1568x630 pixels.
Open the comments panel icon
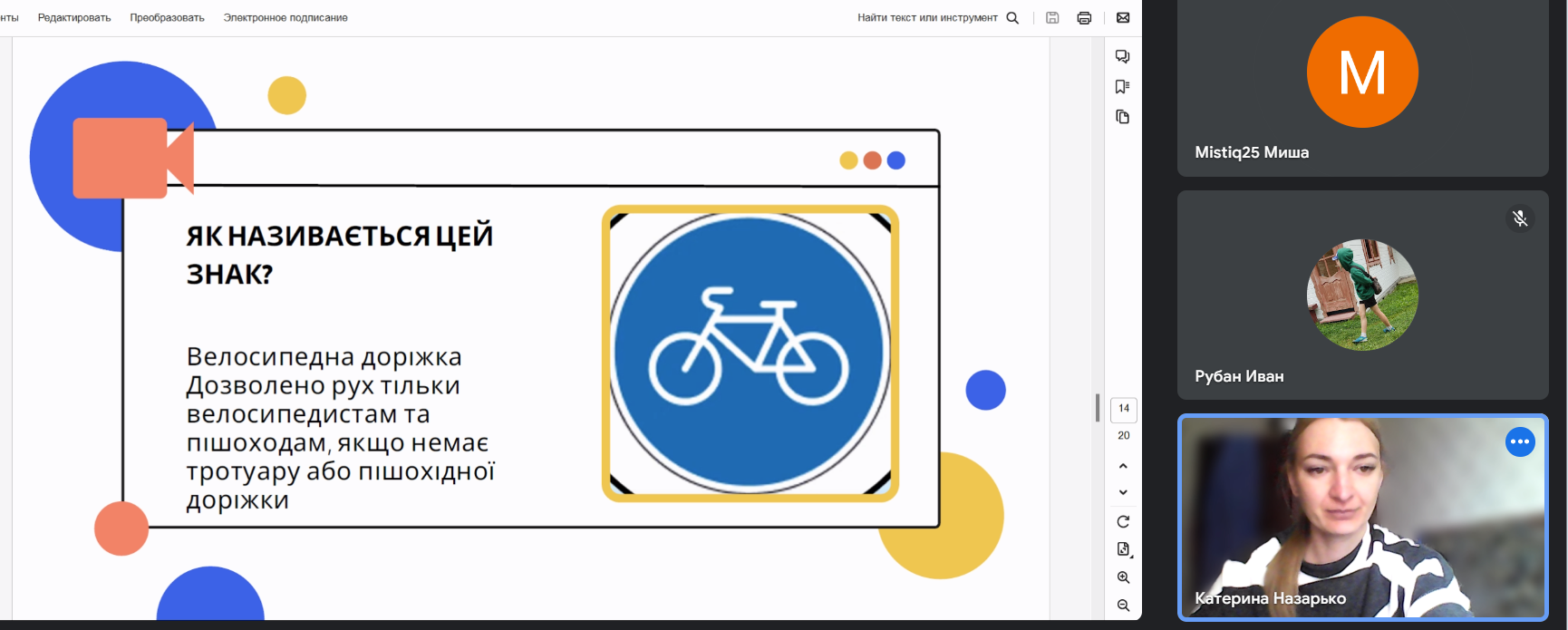click(1123, 57)
